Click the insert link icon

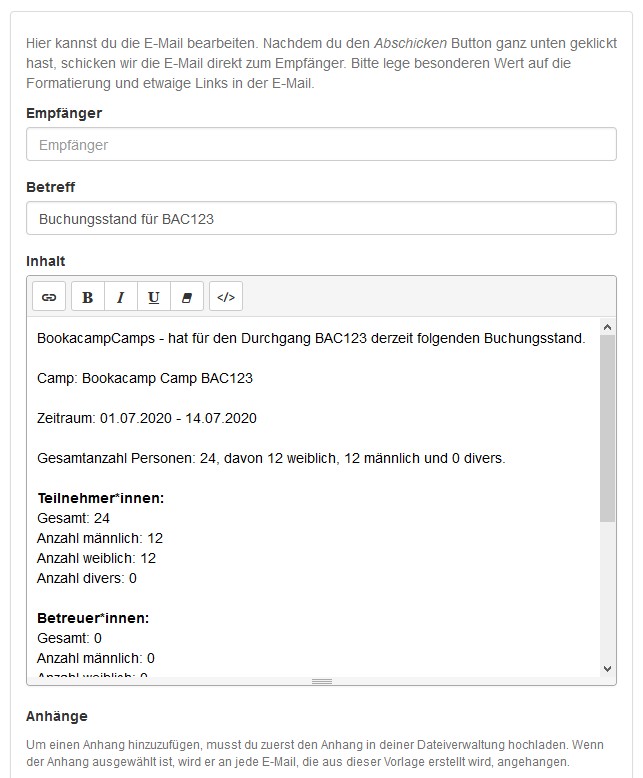pos(49,297)
